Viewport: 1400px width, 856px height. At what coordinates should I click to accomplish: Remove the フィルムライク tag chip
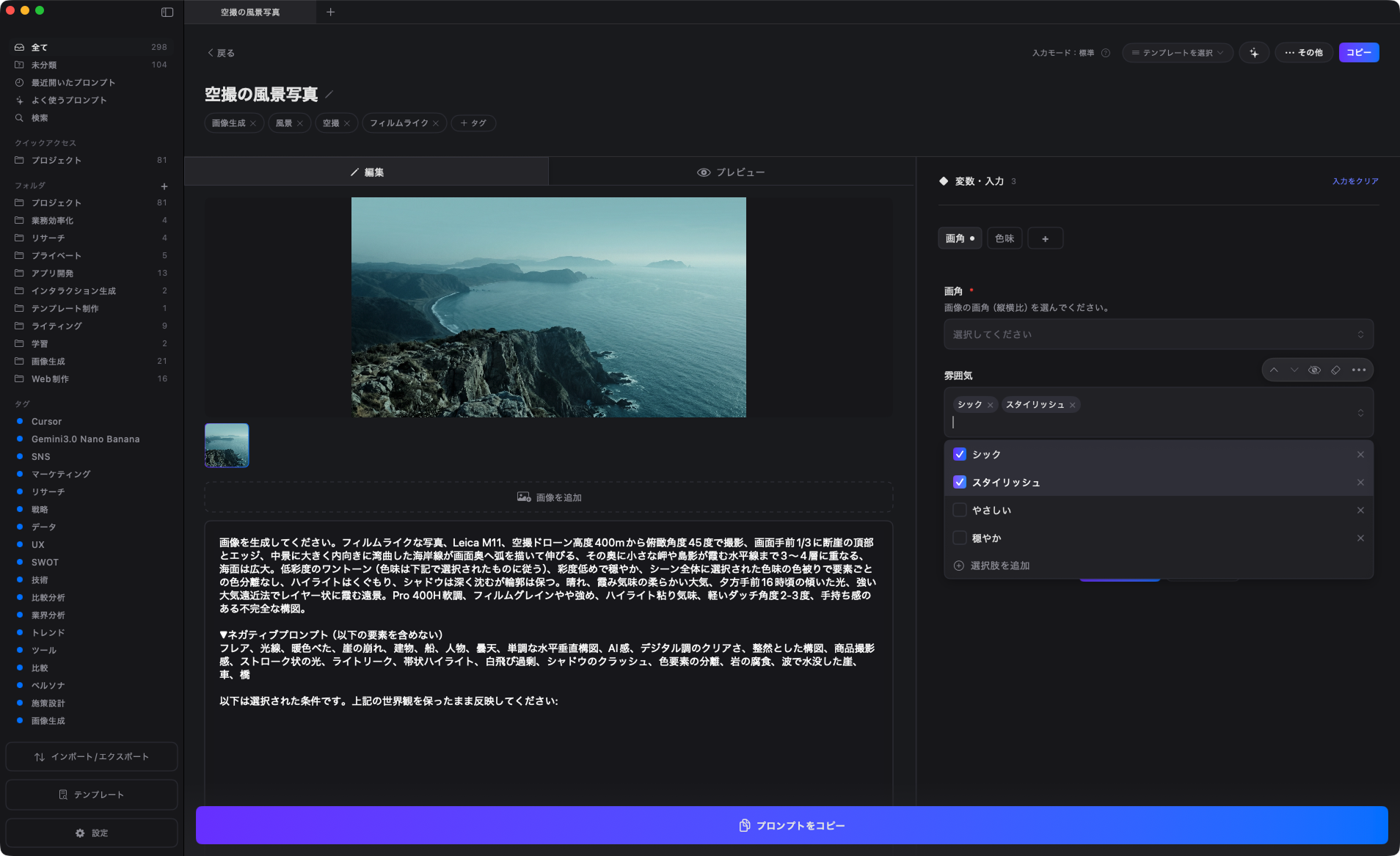436,123
